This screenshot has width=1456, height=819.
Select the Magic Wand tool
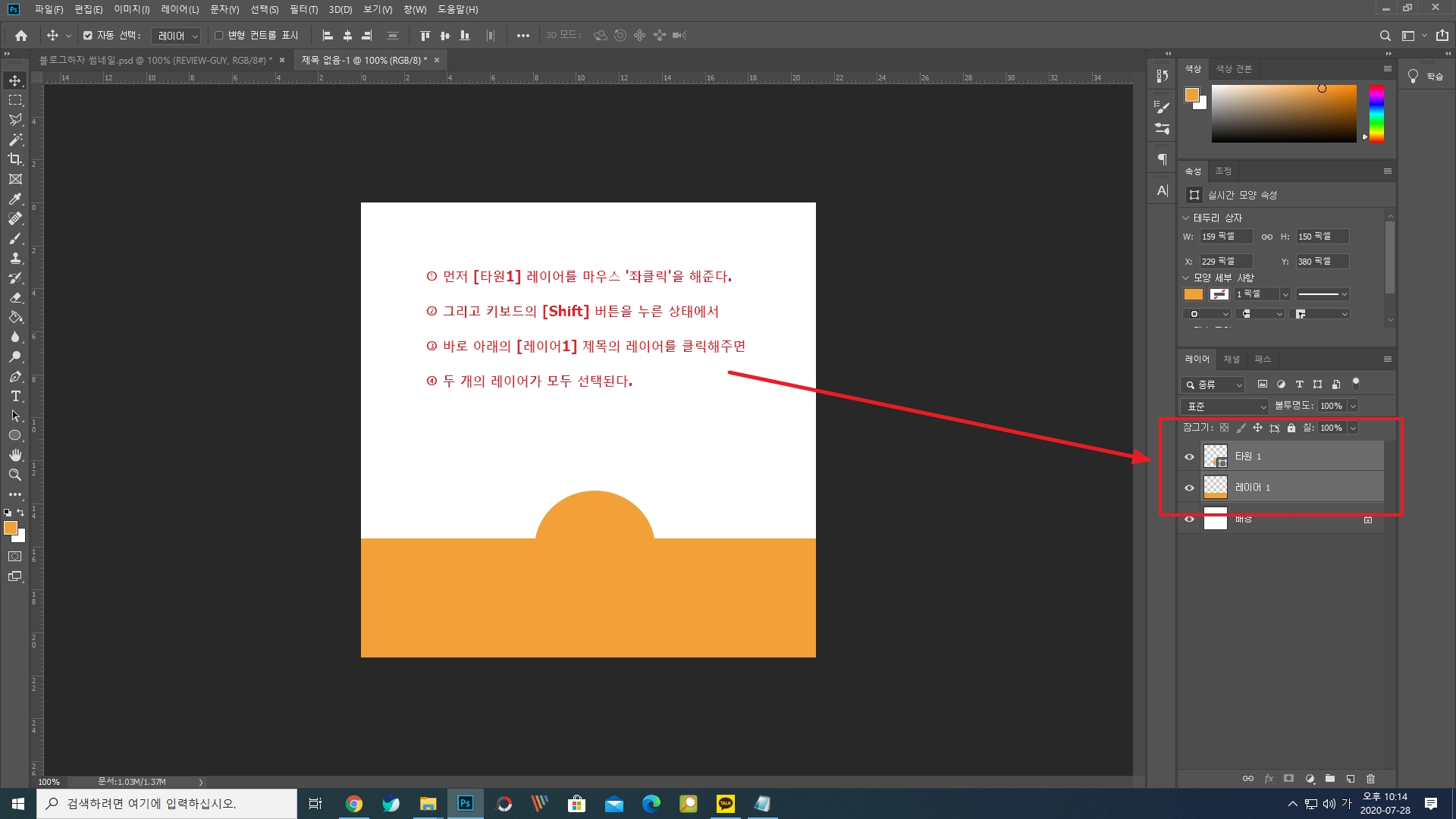point(15,140)
